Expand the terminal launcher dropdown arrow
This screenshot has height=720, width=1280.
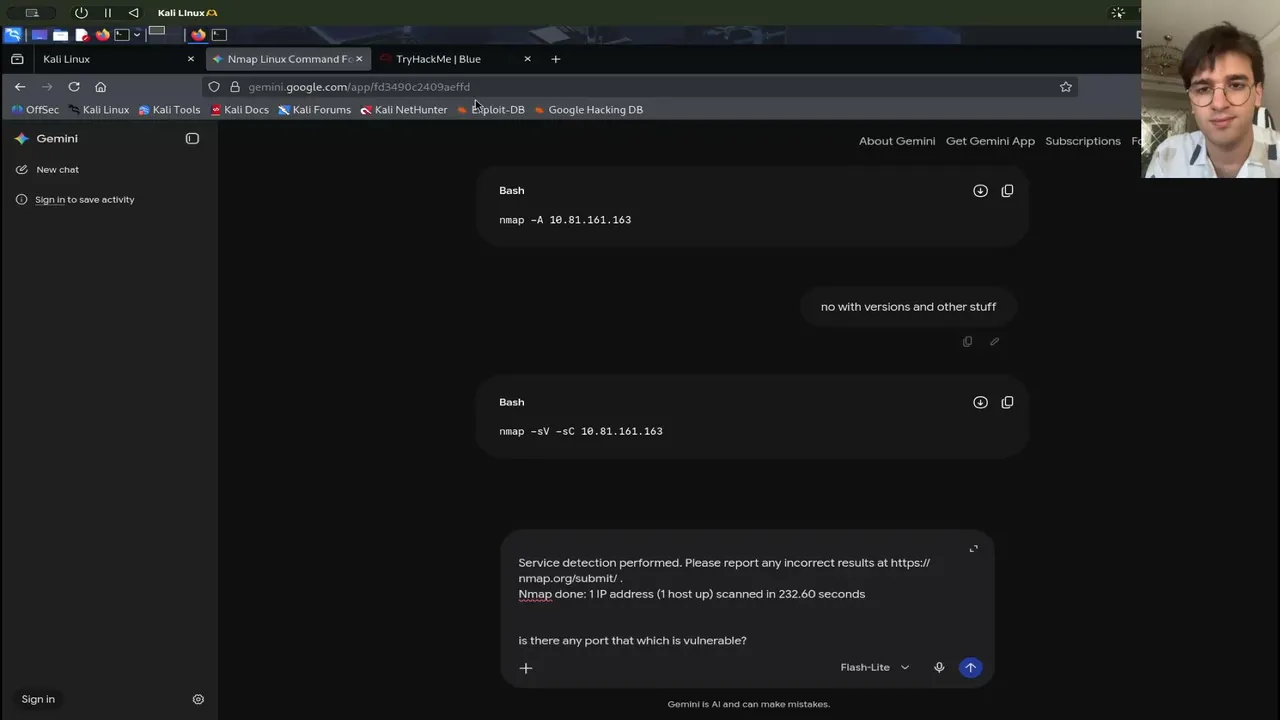[x=137, y=35]
